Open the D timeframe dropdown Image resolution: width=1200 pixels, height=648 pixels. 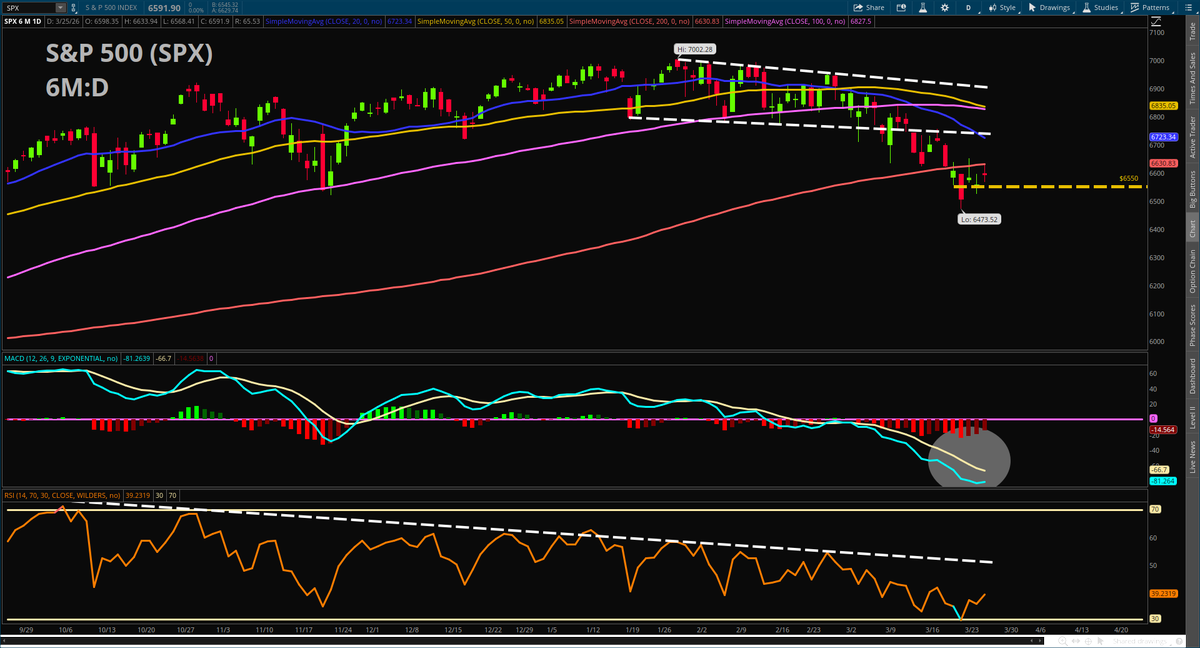pyautogui.click(x=968, y=7)
